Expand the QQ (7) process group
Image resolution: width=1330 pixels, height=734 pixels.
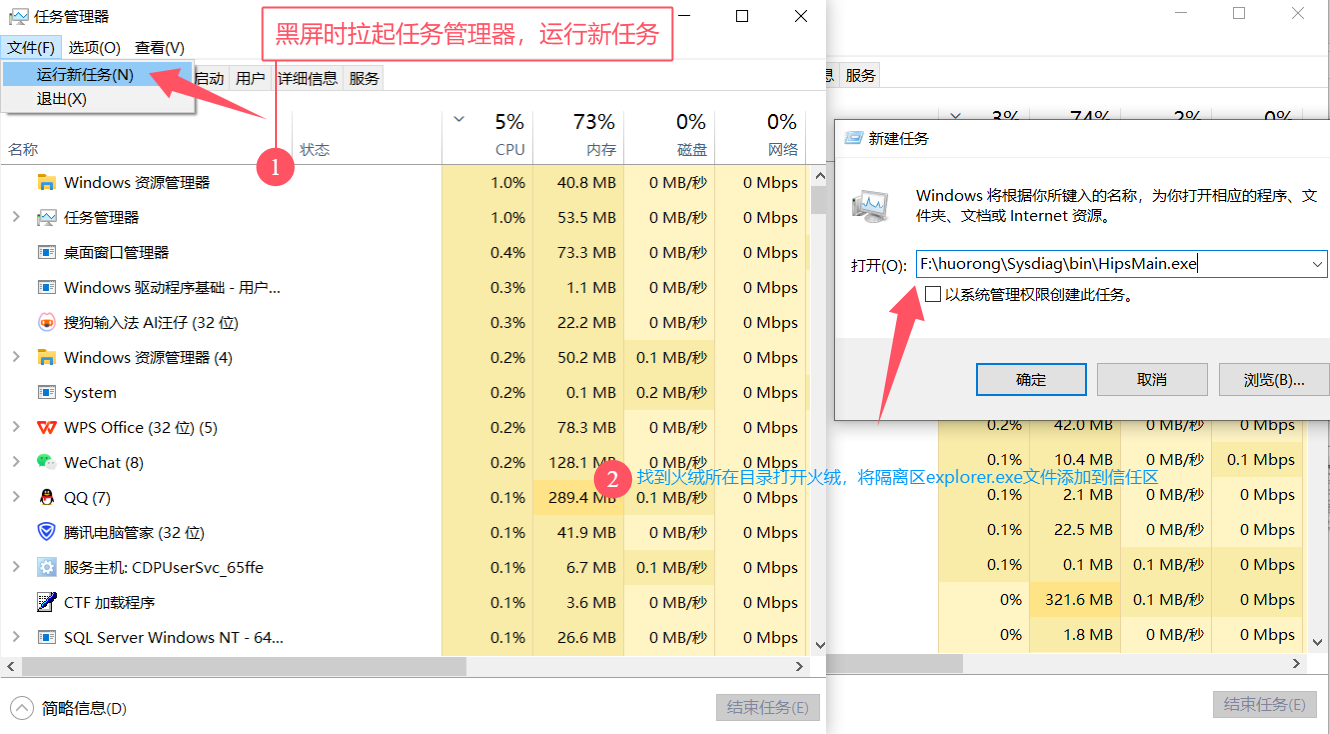(x=16, y=497)
